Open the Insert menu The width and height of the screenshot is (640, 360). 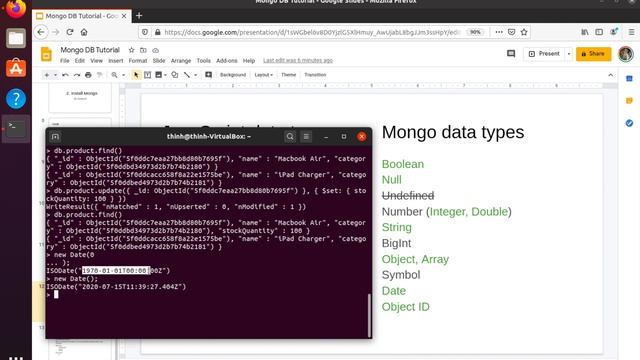pyautogui.click(x=116, y=61)
